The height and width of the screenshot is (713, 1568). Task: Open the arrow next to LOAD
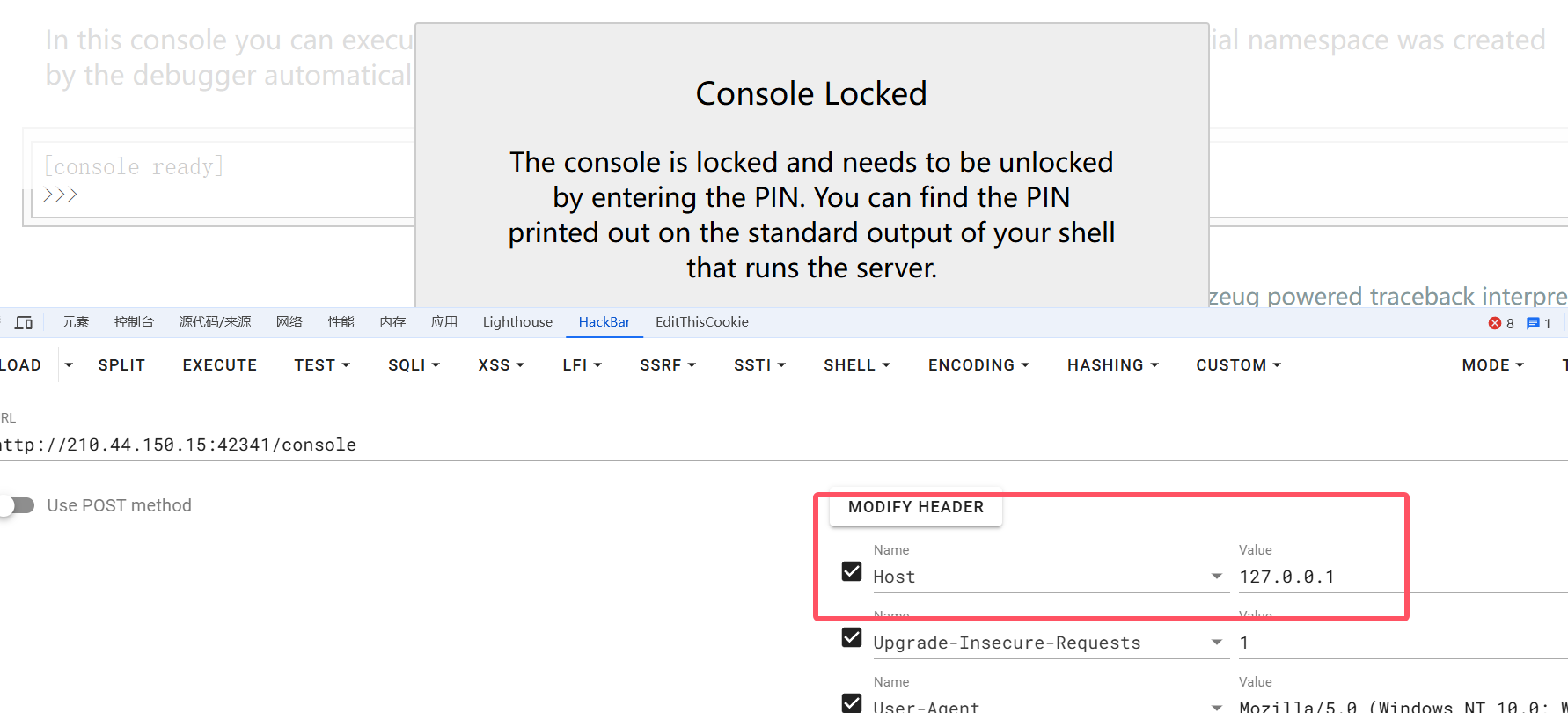[x=69, y=365]
